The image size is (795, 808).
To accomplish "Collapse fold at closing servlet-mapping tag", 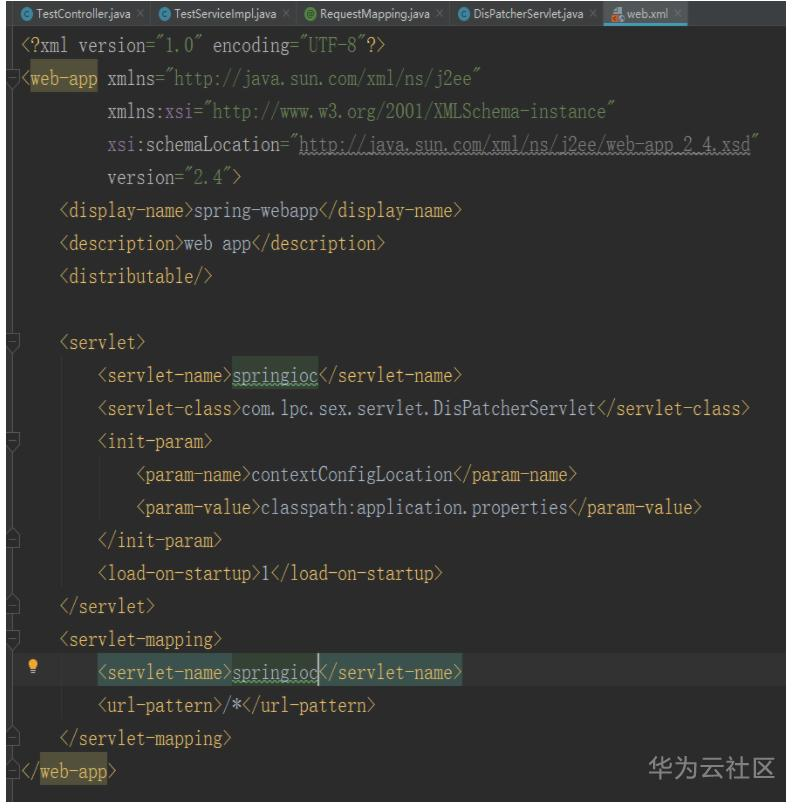I will [13, 735].
